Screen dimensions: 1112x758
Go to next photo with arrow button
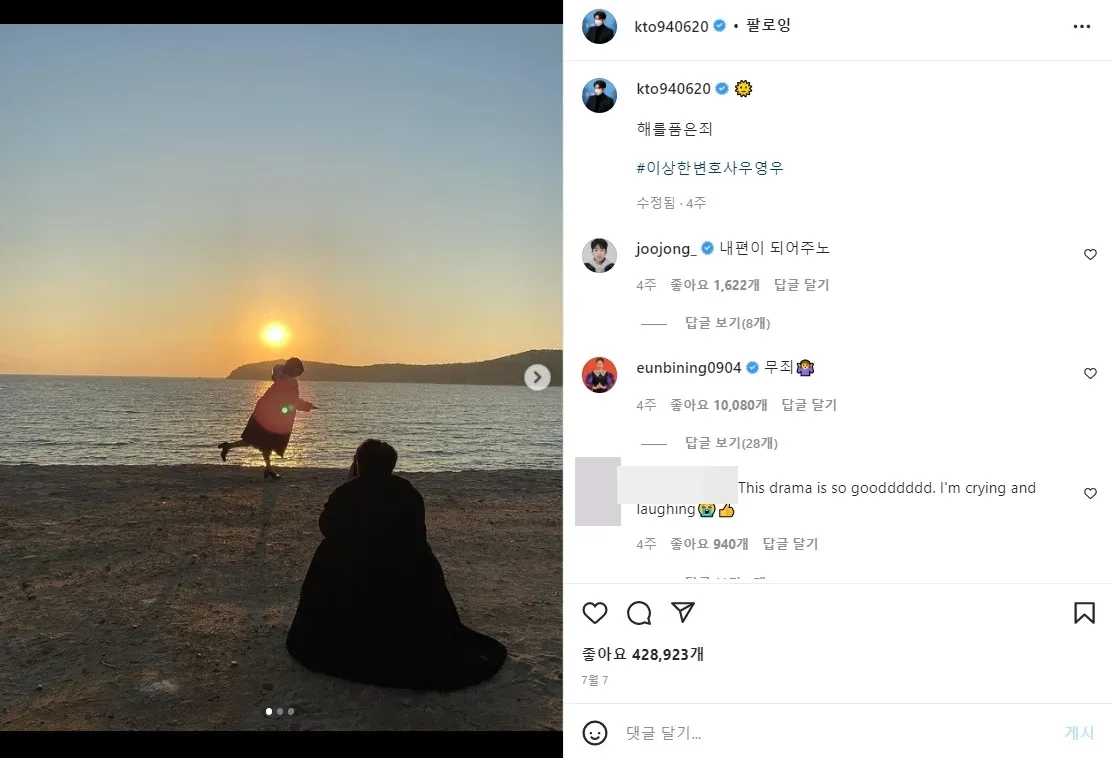pyautogui.click(x=538, y=377)
